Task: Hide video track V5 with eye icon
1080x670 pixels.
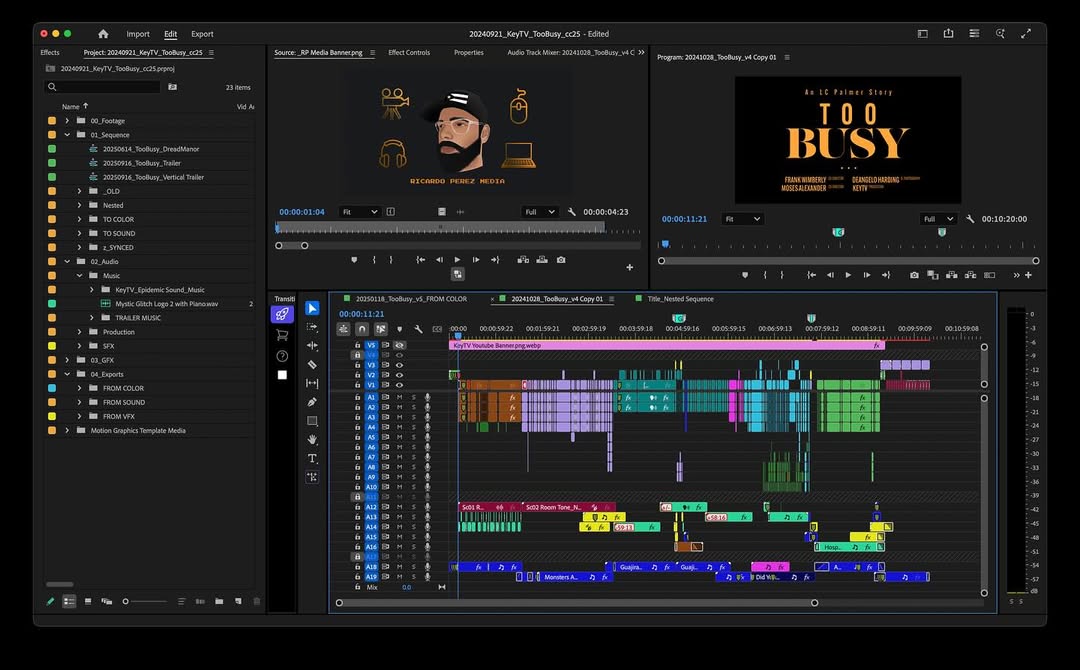Action: click(399, 345)
